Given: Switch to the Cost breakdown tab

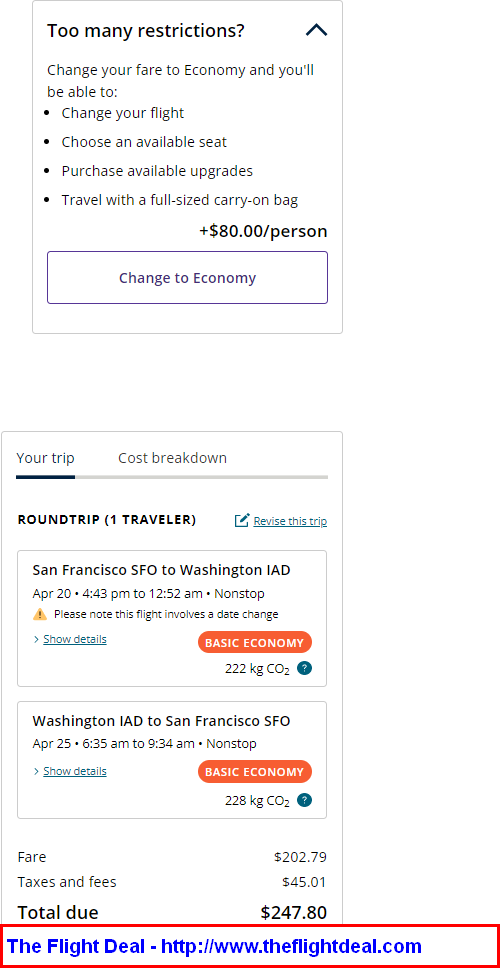Looking at the screenshot, I should 172,458.
